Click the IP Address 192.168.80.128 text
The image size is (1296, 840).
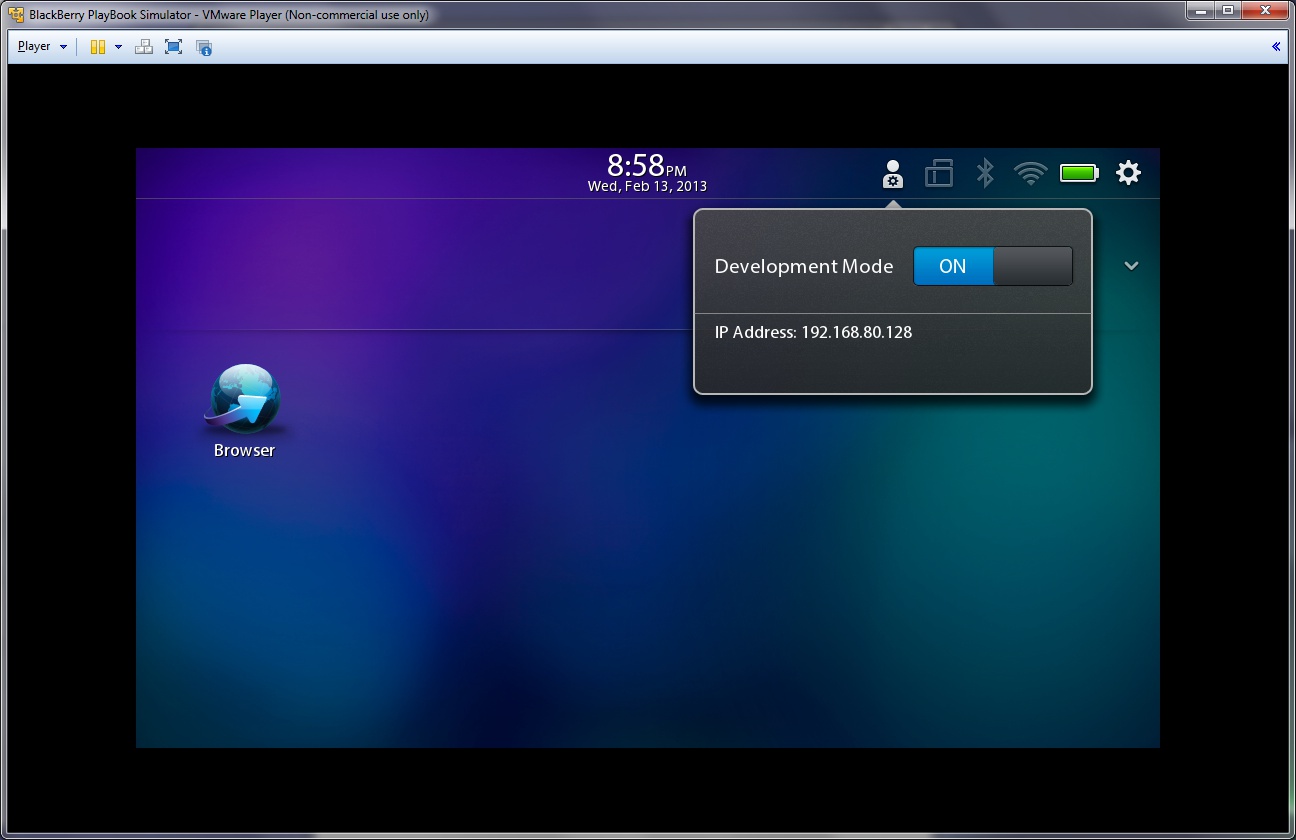pos(813,332)
